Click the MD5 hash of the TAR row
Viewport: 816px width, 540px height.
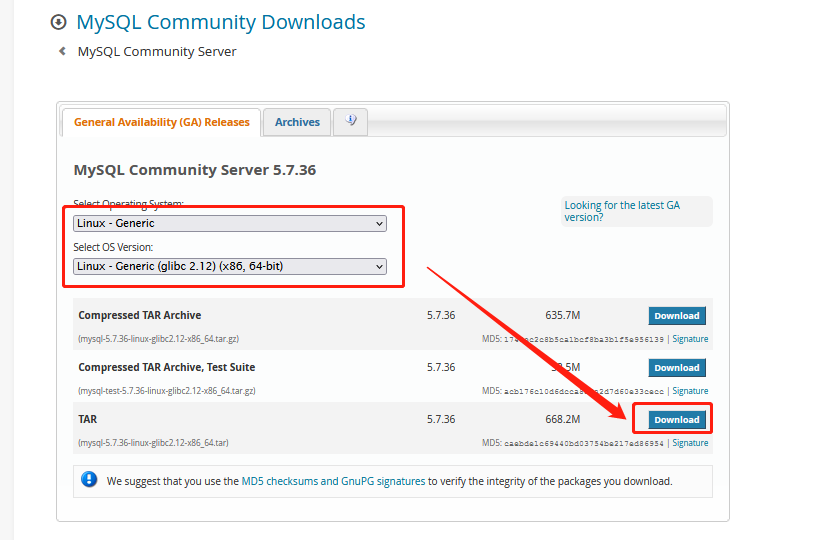(583, 443)
